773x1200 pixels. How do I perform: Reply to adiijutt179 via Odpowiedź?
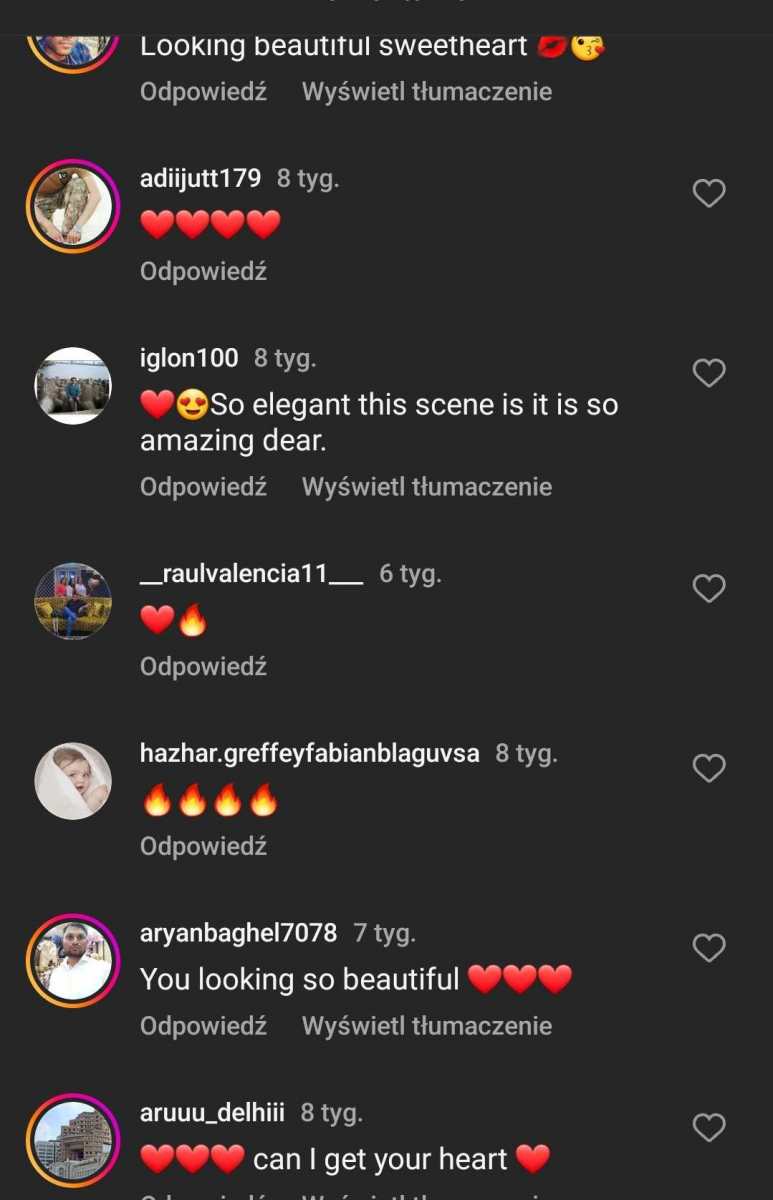pos(203,271)
